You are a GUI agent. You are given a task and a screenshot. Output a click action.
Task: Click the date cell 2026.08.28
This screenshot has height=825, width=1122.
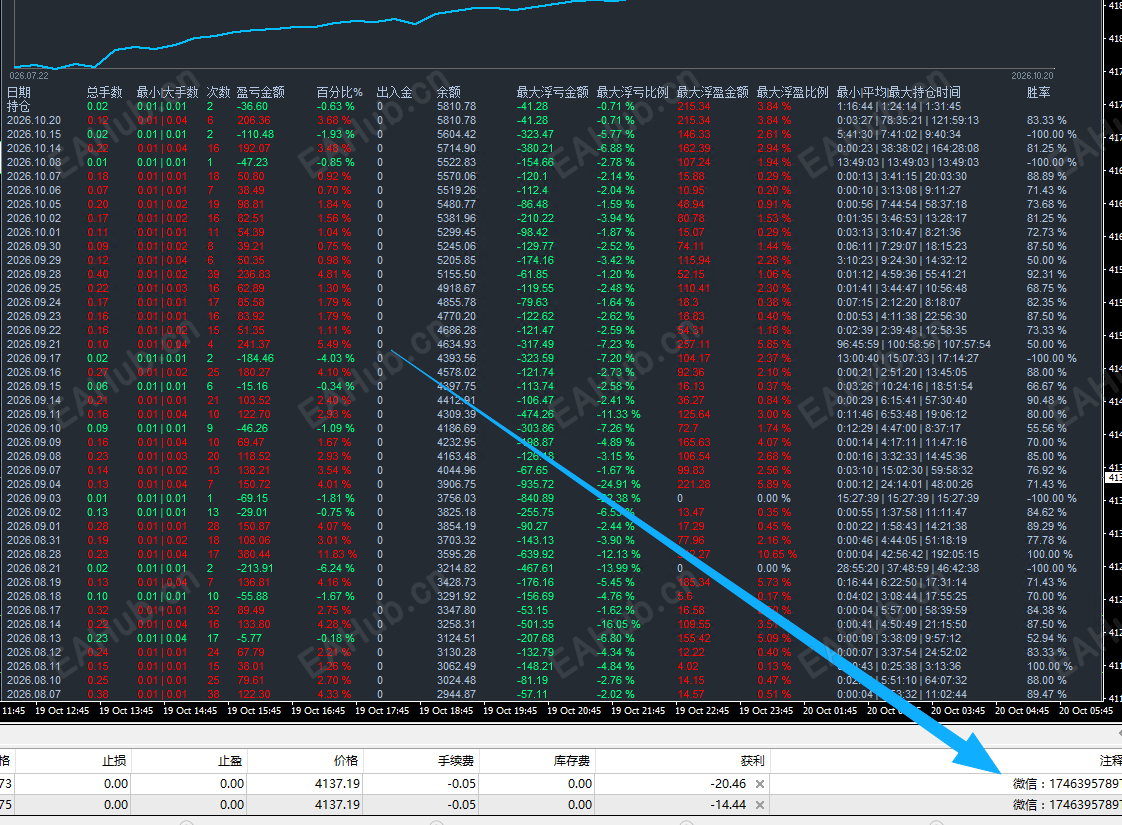34,555
